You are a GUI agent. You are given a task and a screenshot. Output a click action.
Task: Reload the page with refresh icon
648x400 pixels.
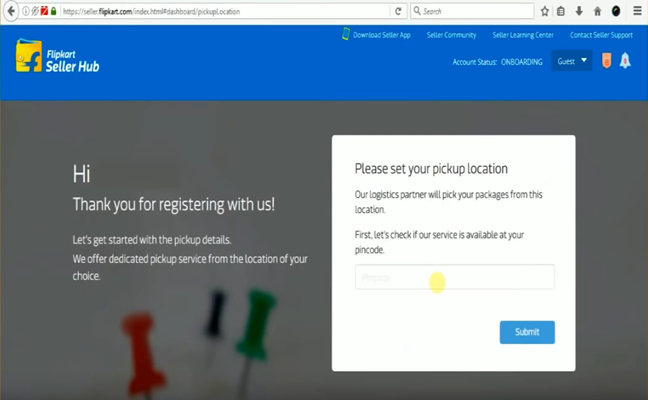(398, 11)
